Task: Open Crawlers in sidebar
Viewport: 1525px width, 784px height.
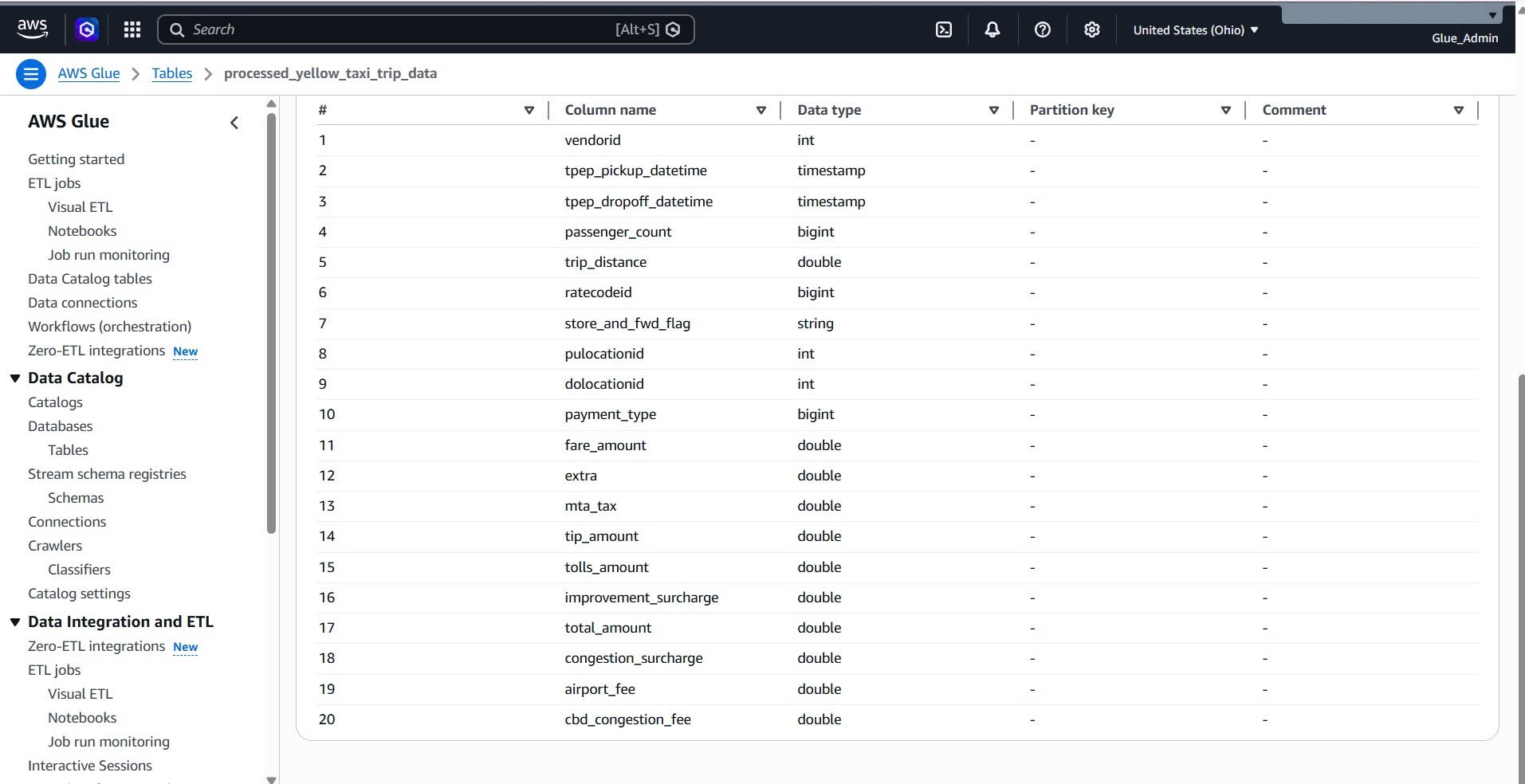Action: 55,546
